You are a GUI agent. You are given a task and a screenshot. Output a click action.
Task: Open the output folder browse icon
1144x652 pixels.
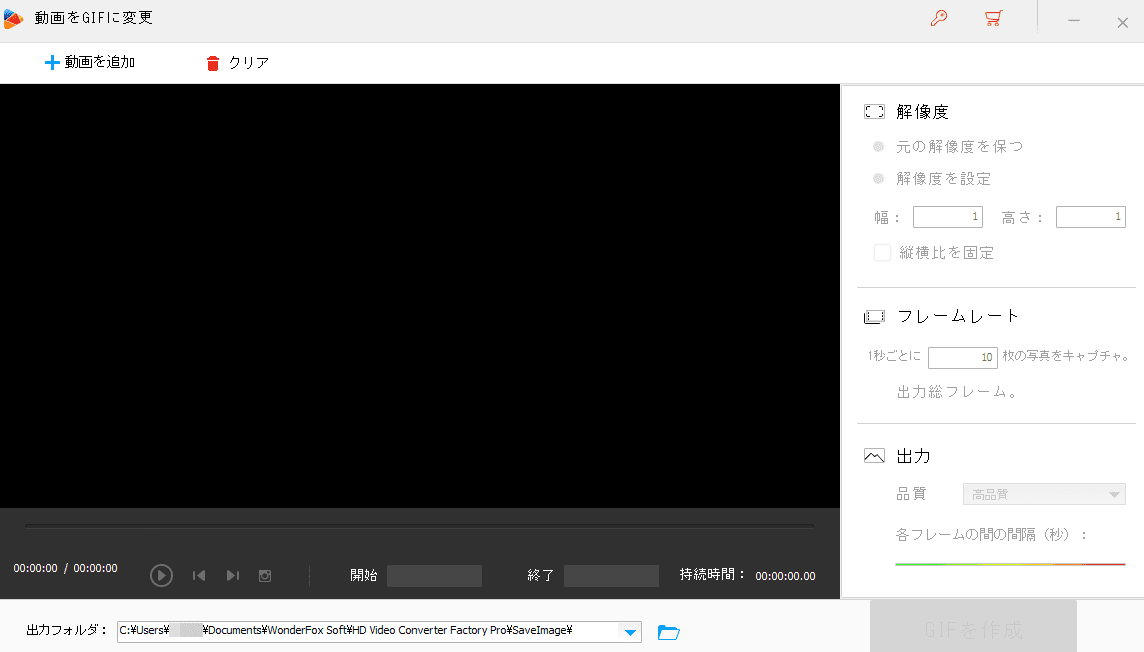point(668,632)
